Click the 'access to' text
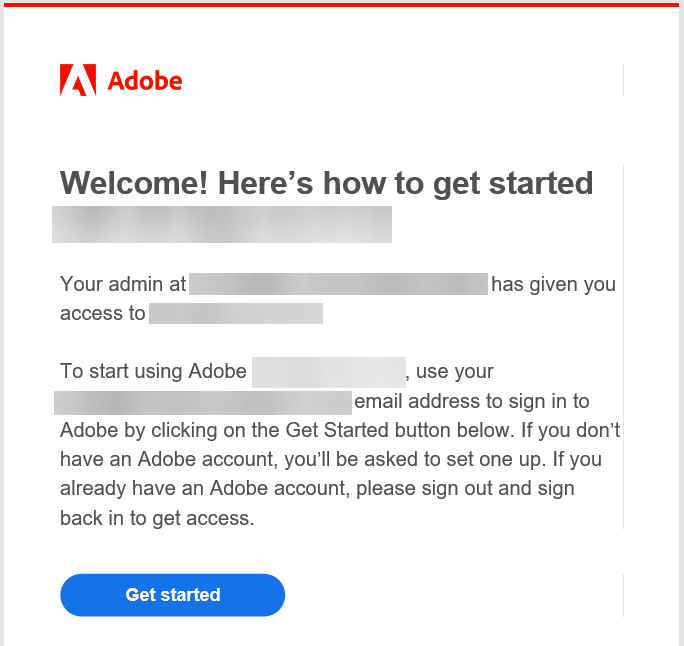Screen dimensions: 684x646 pos(103,313)
